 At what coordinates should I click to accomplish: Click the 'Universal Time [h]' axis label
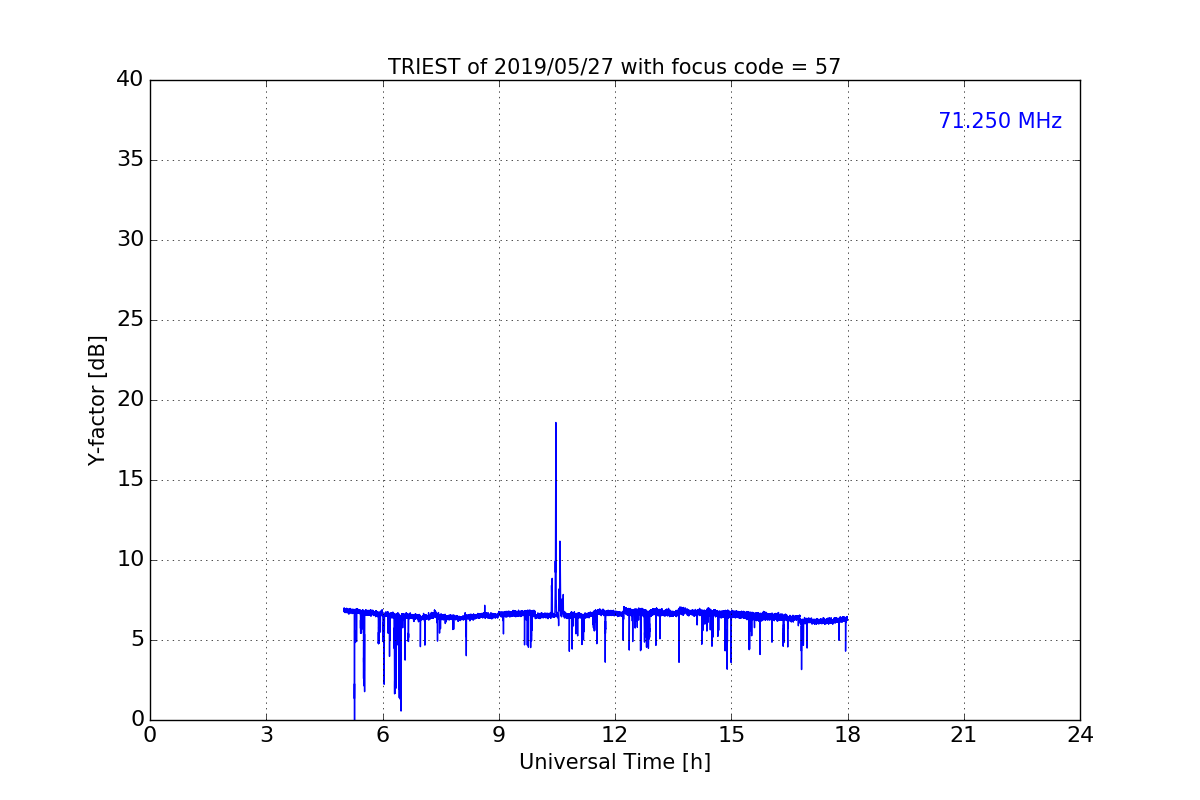pyautogui.click(x=615, y=762)
